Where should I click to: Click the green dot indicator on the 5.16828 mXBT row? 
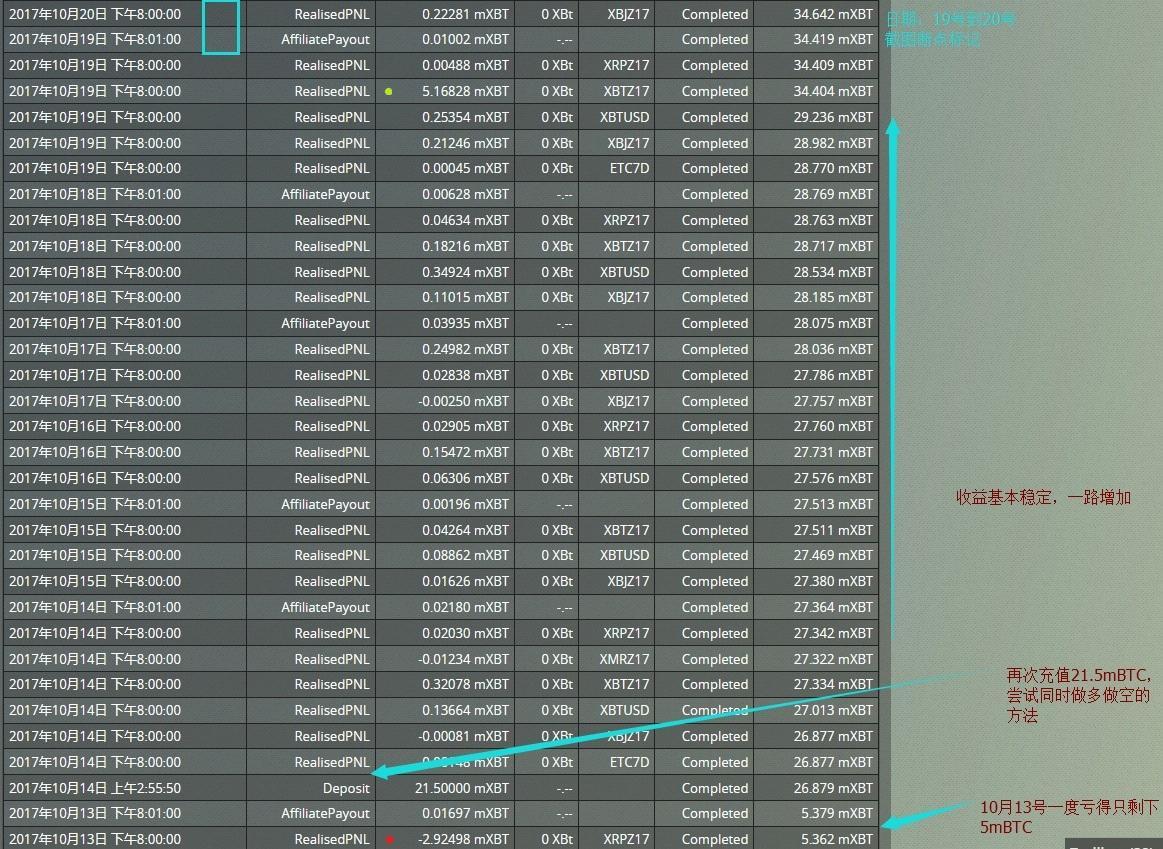click(390, 91)
